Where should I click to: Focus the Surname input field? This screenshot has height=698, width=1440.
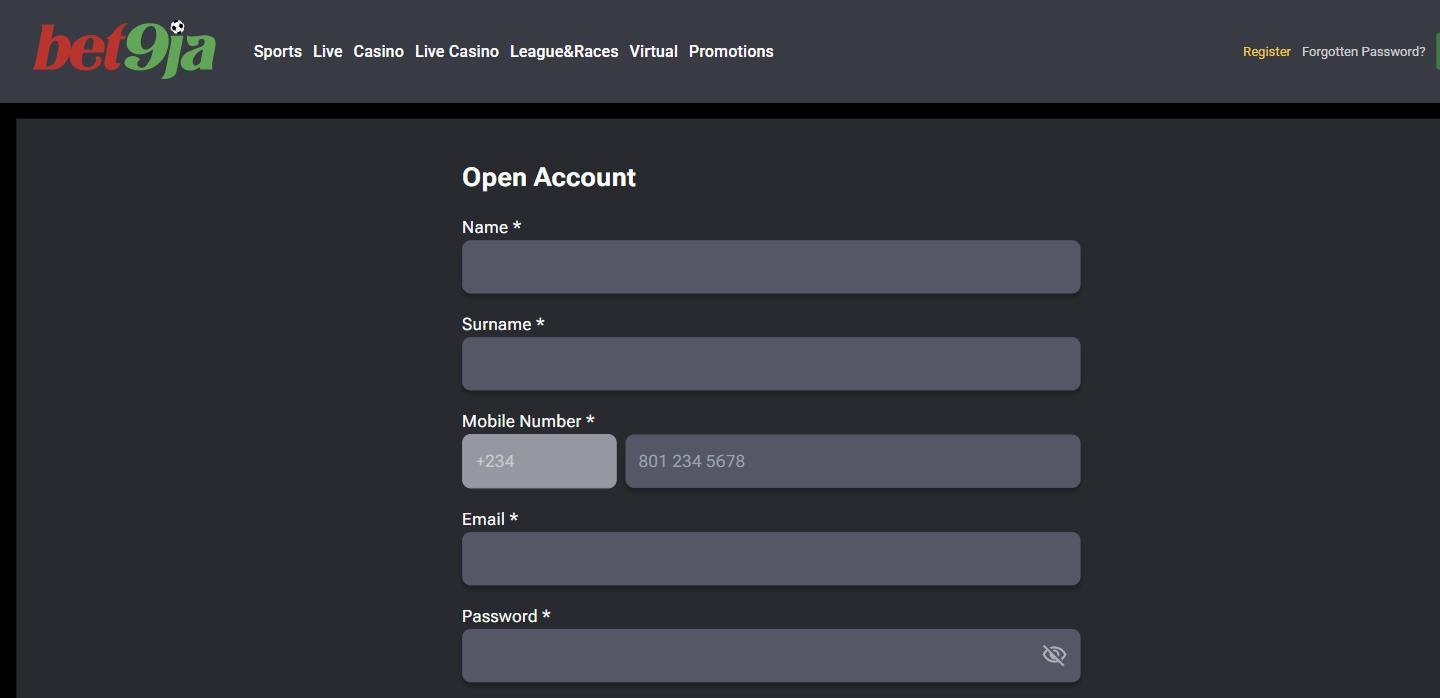[x=771, y=364]
